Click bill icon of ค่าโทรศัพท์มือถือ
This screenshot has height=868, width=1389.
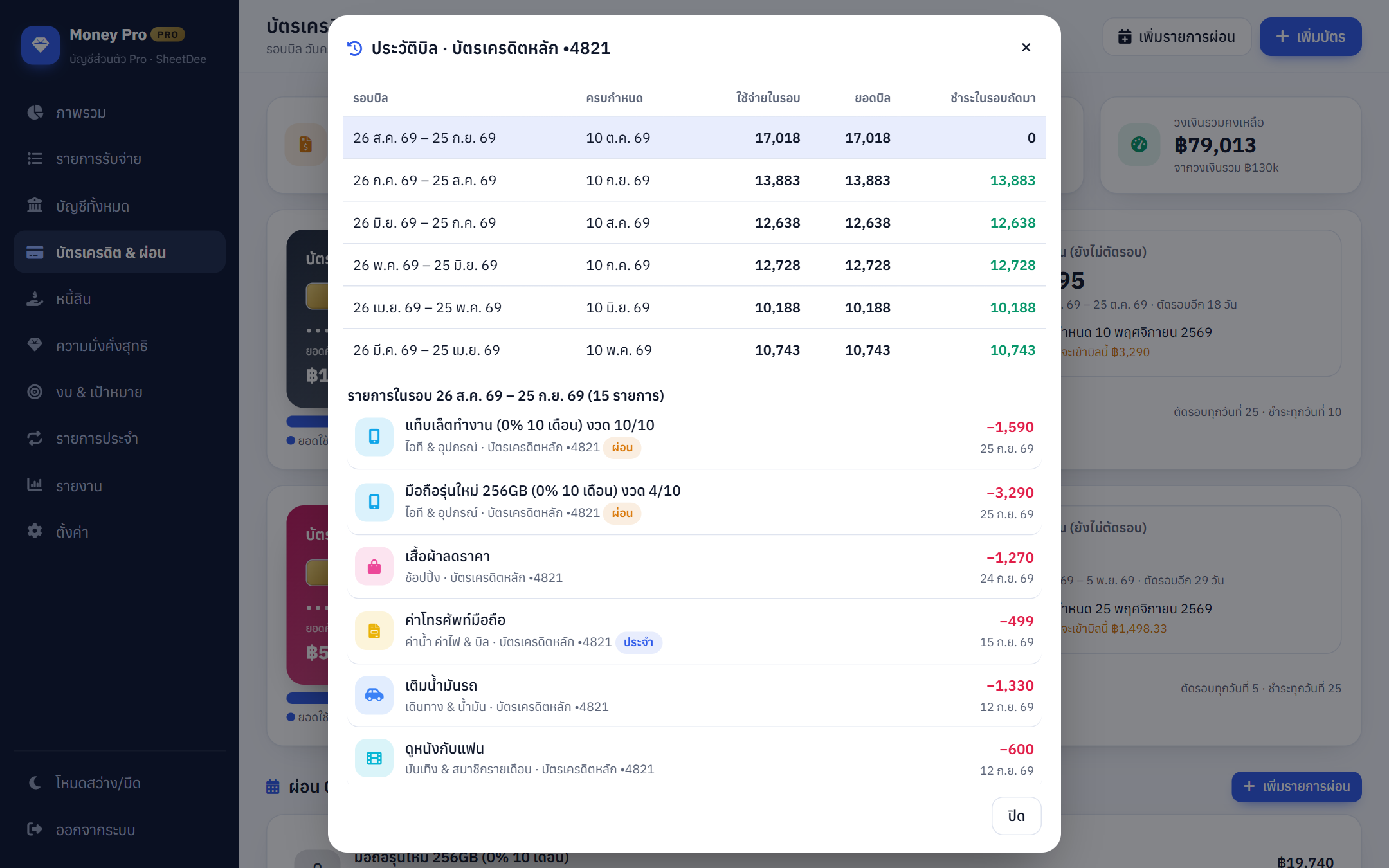374,631
